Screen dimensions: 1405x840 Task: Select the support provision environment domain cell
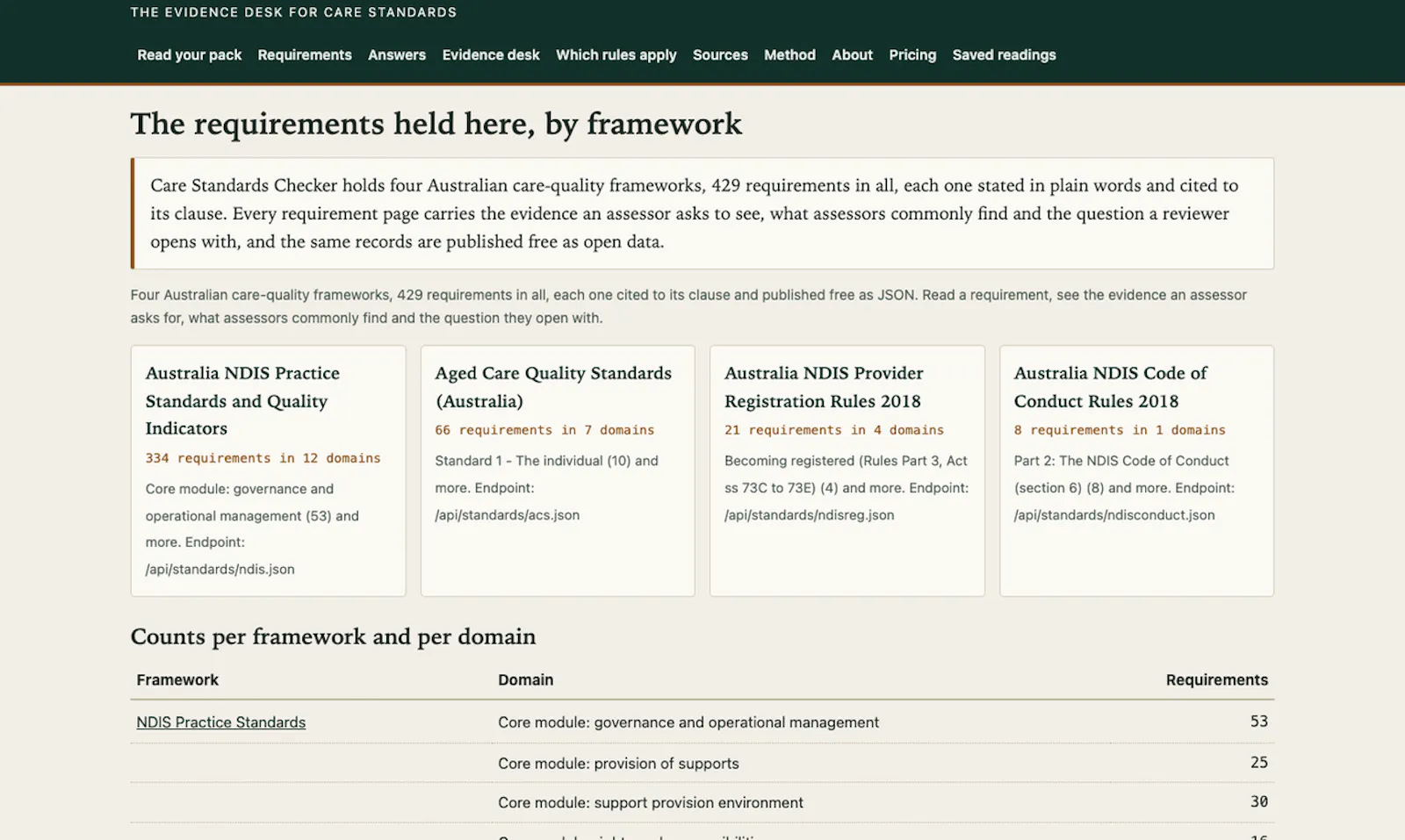pos(651,802)
